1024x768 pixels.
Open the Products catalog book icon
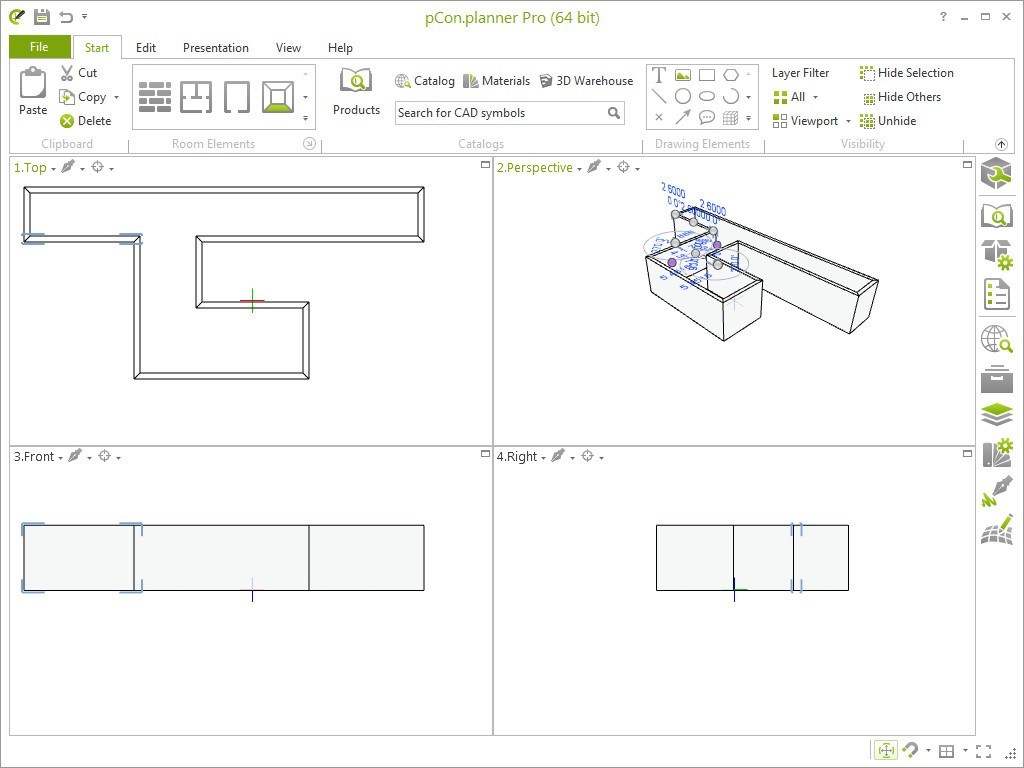pyautogui.click(x=356, y=82)
